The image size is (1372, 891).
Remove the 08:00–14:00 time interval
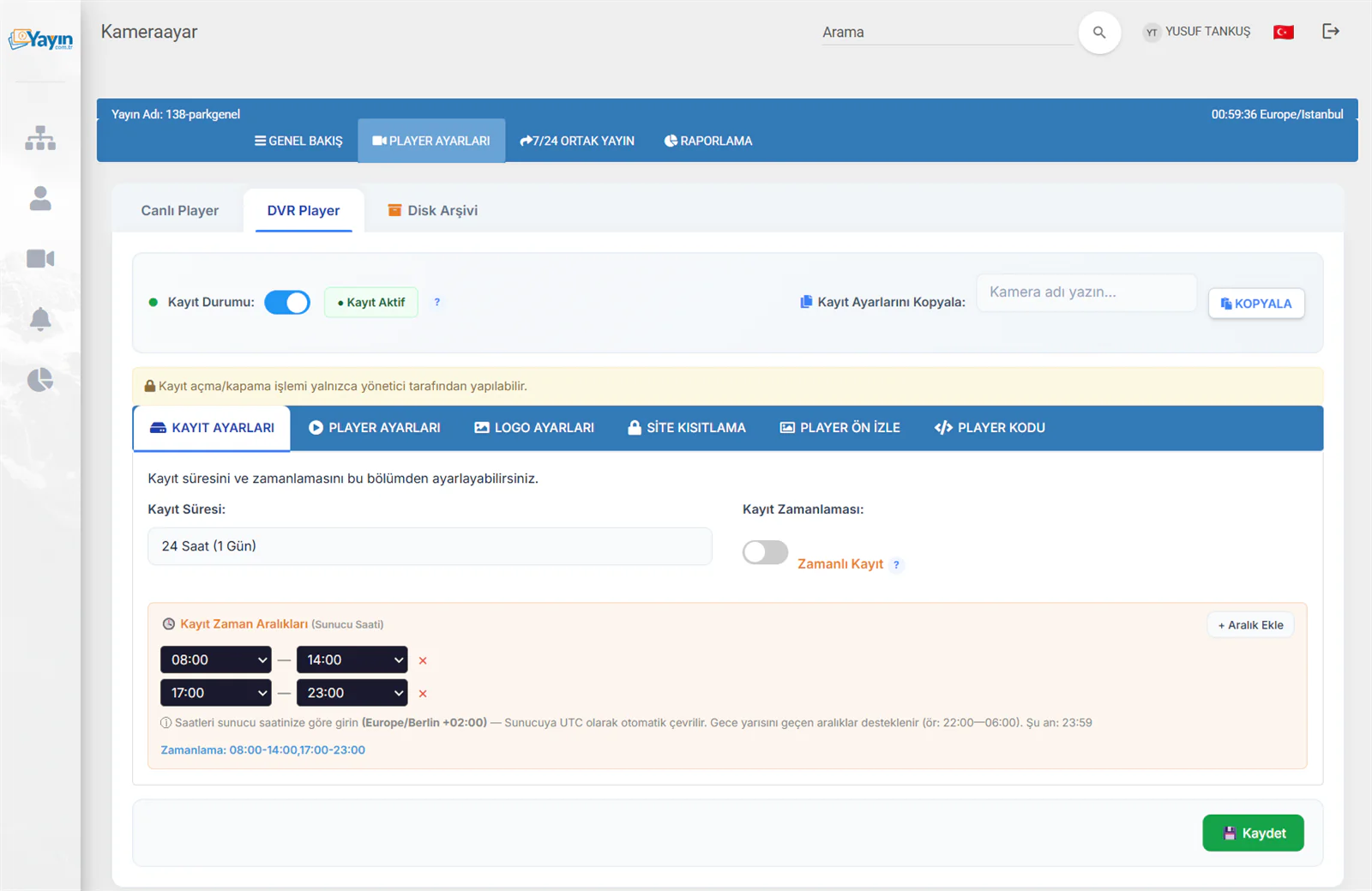pos(423,660)
